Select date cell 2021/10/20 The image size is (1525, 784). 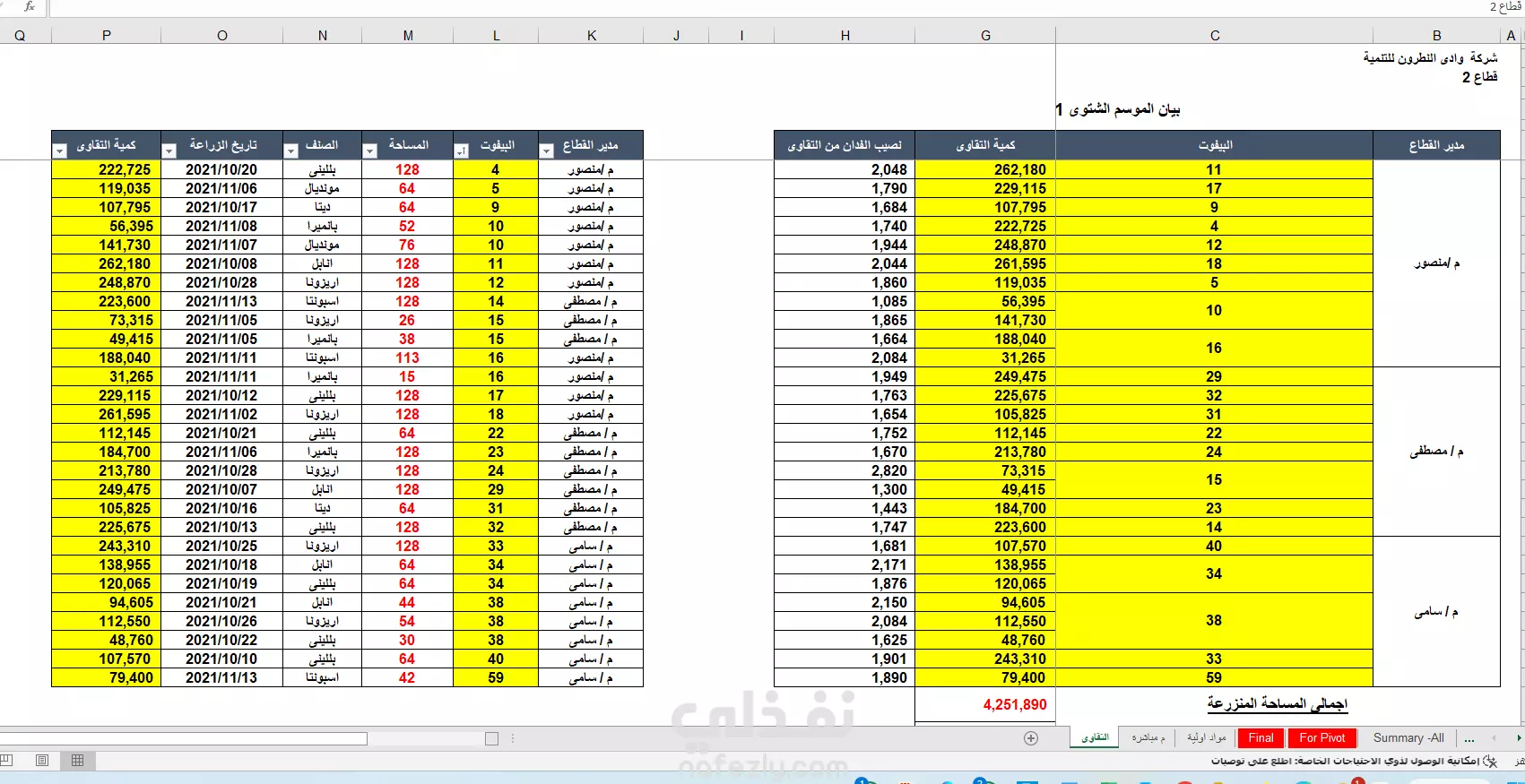[221, 169]
